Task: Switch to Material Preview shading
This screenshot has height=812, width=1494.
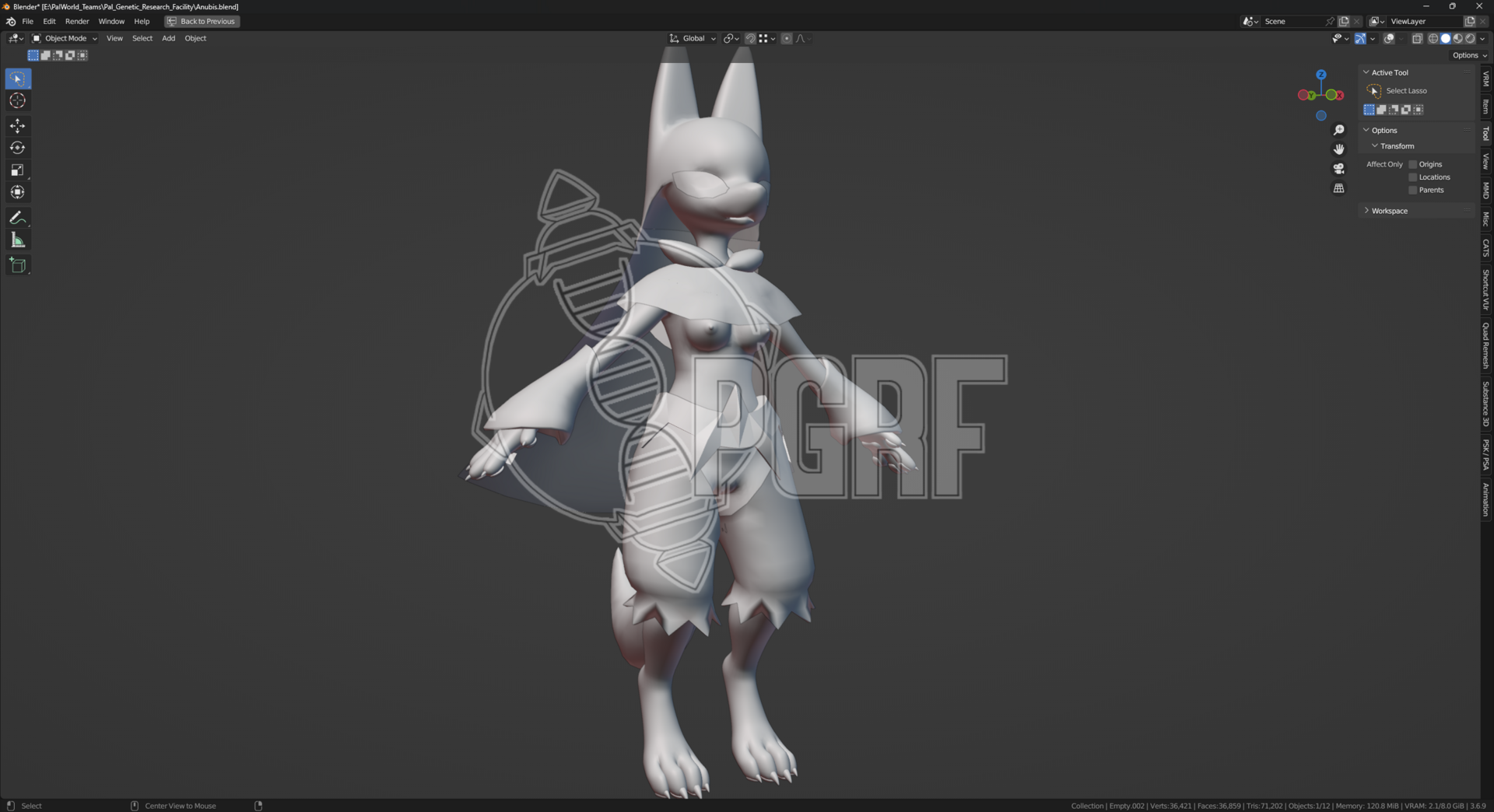Action: [1457, 38]
